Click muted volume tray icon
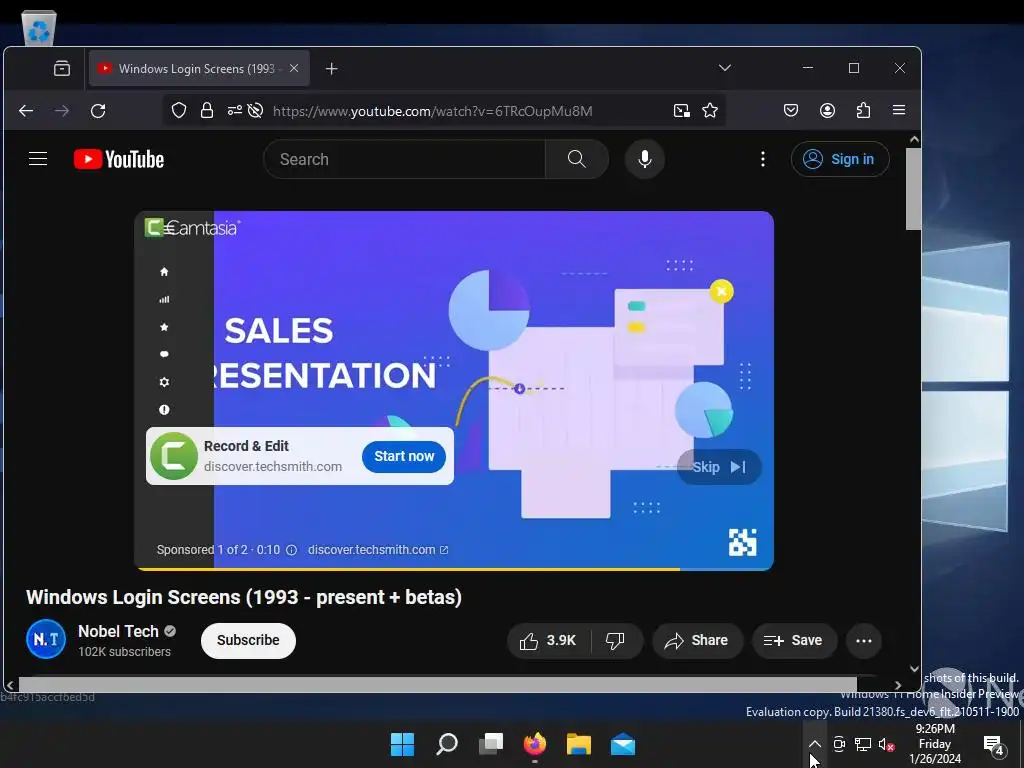The height and width of the screenshot is (768, 1024). coord(886,744)
